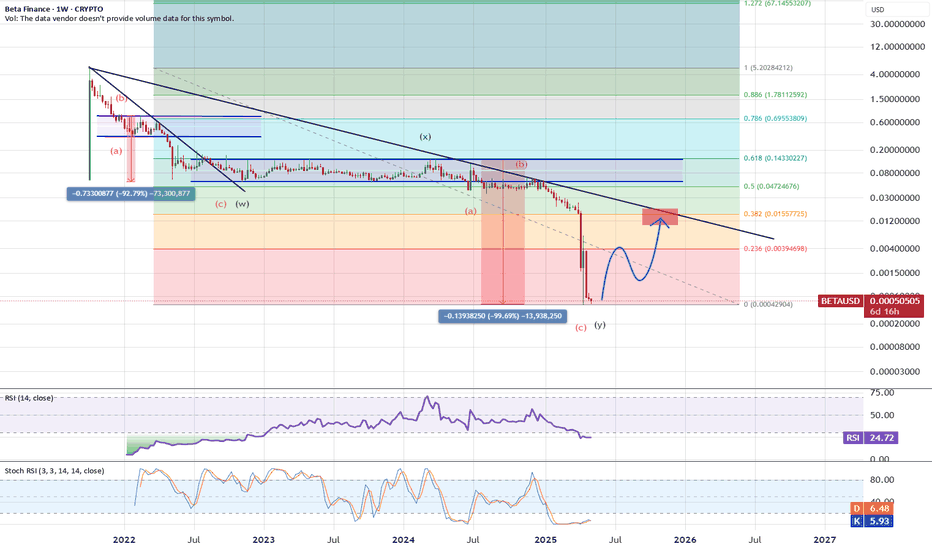Select the 1 (5.20284212) Fibonacci label
The height and width of the screenshot is (550, 932).
click(768, 68)
